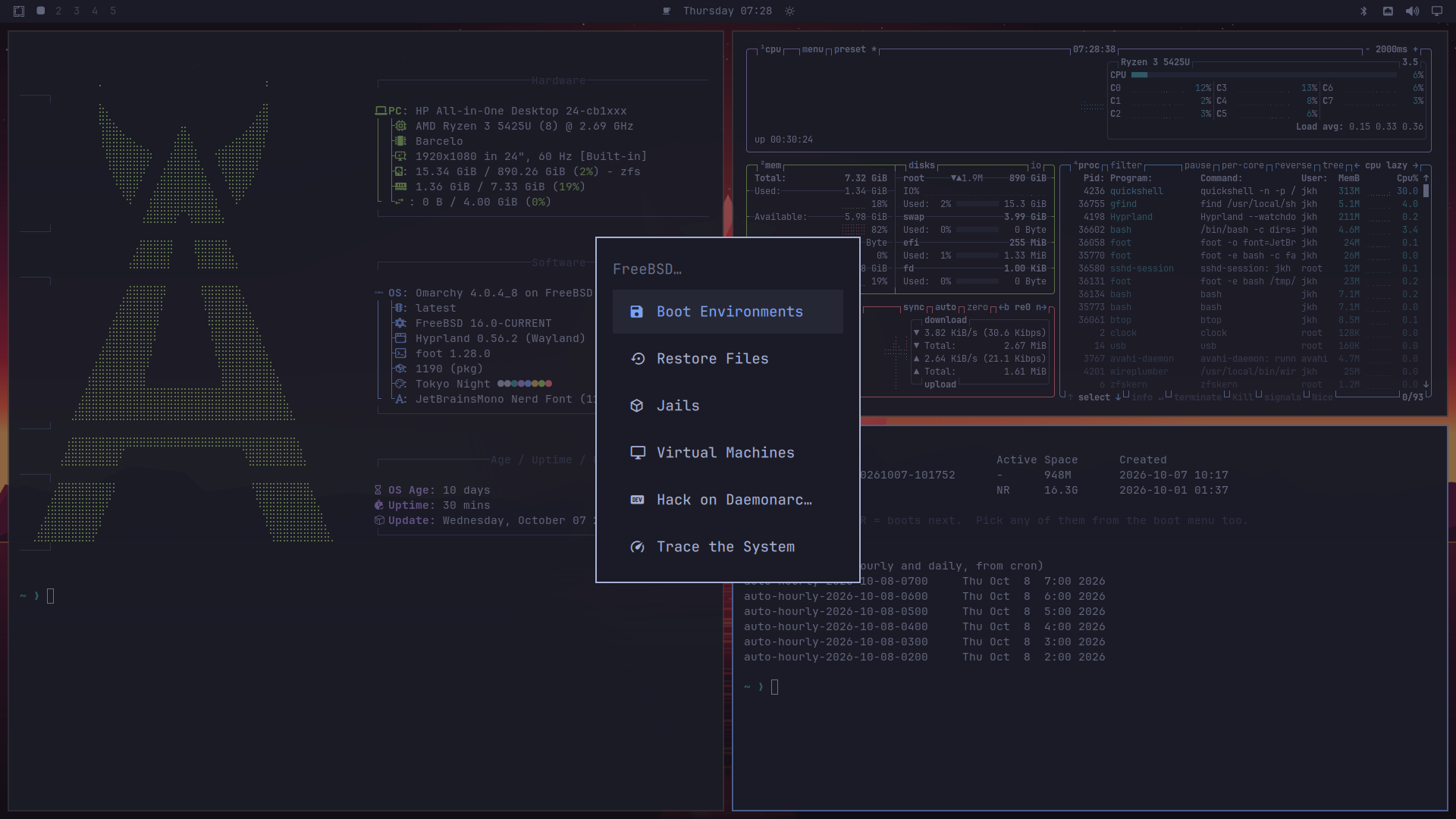Switch to workspace 3 in top bar
The height and width of the screenshot is (819, 1456).
click(77, 11)
